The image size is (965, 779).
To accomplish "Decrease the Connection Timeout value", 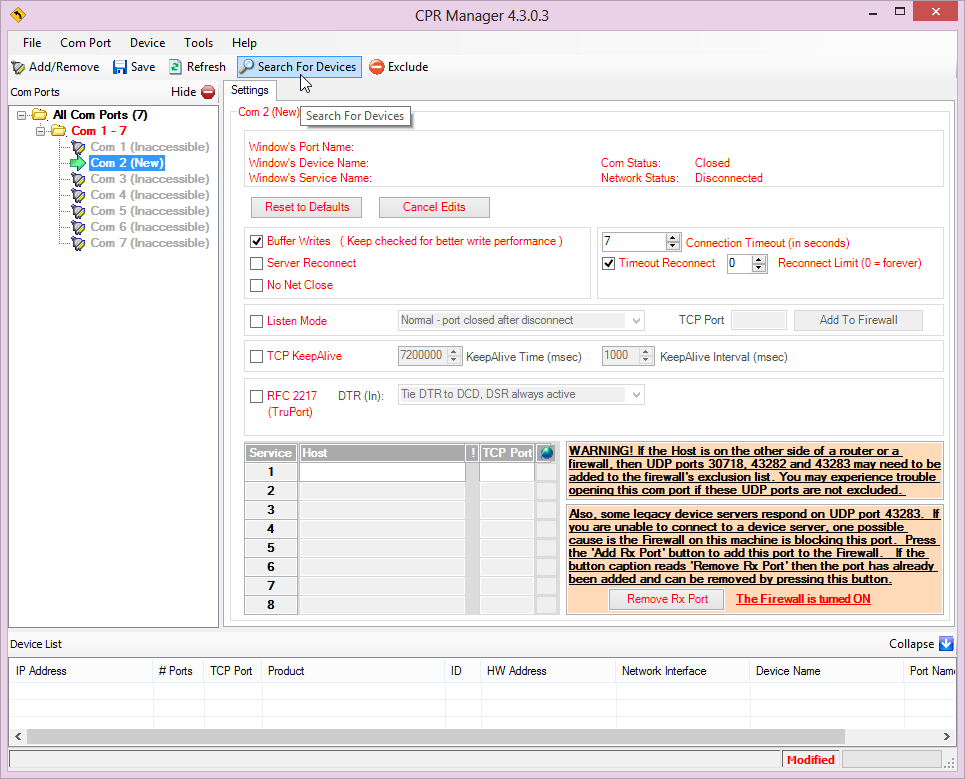I will tap(673, 246).
